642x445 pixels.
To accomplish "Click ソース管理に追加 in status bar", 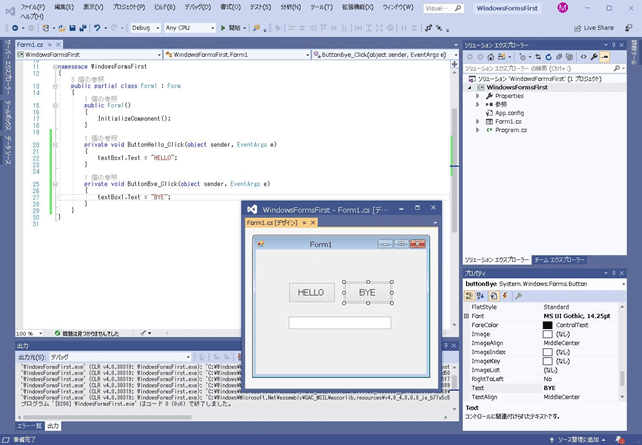I will [577, 440].
